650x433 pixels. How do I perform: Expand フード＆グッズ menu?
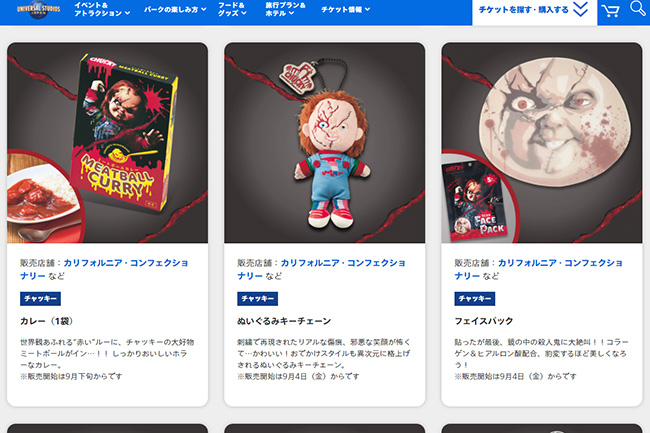pos(232,9)
